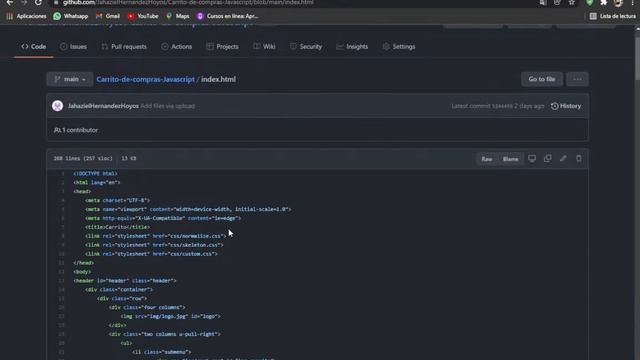This screenshot has height=360, width=640.
Task: Click the meta charset UTF-8 line
Action: click(x=118, y=200)
